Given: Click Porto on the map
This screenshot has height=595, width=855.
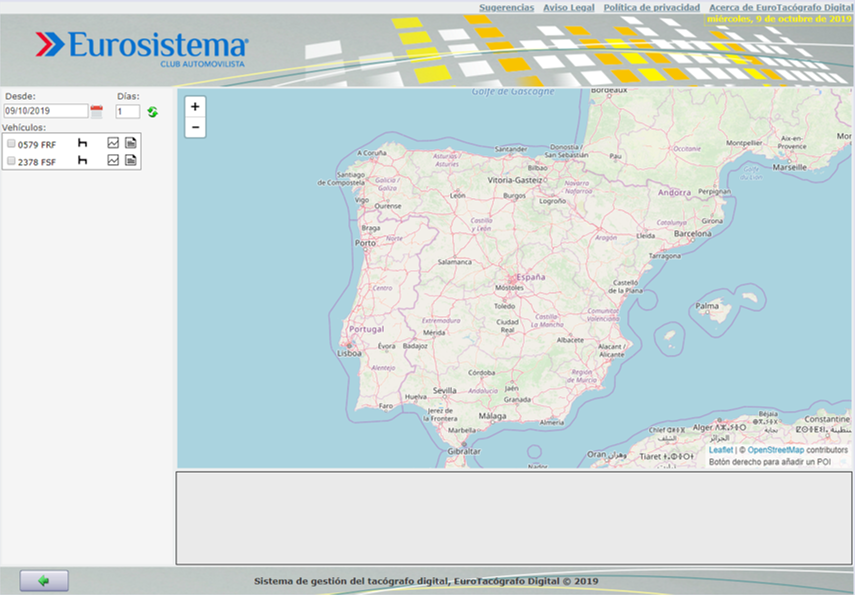Looking at the screenshot, I should (x=365, y=243).
